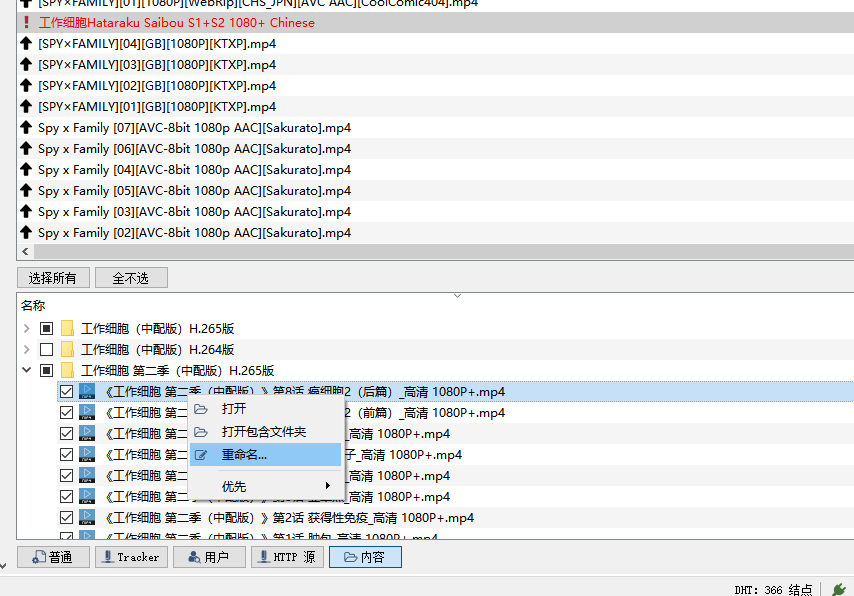Click the DHT: 366 结点 status text
The image size is (854, 596).
click(x=773, y=589)
